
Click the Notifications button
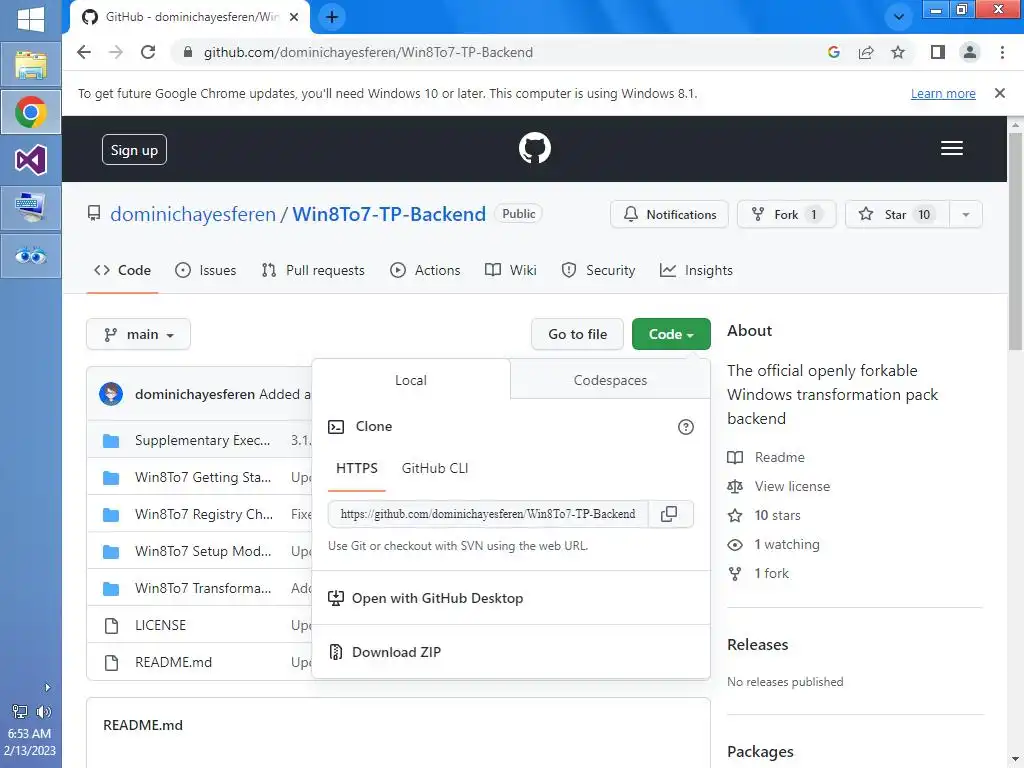pyautogui.click(x=669, y=214)
